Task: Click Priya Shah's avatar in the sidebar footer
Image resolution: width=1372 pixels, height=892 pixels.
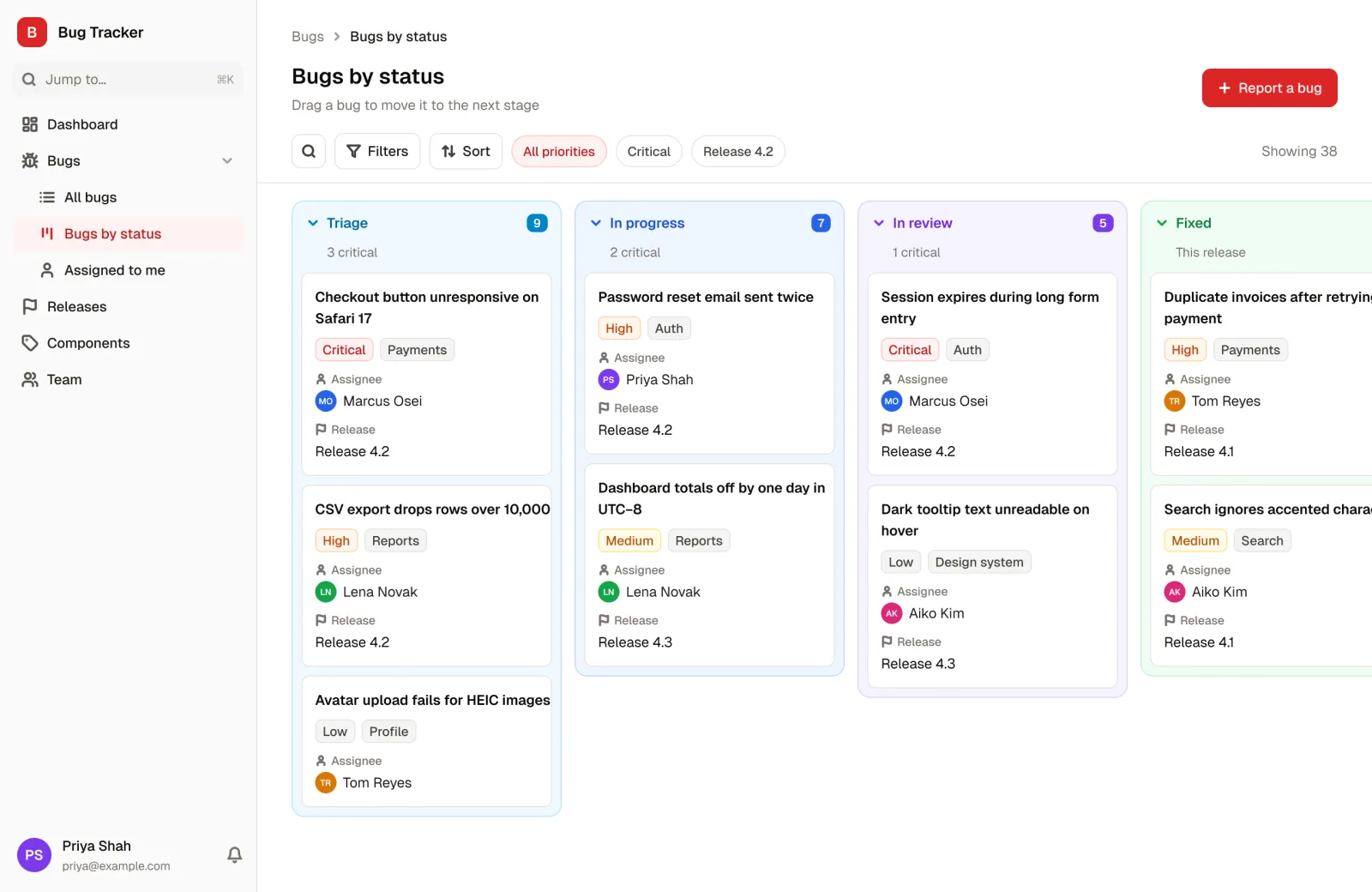Action: pyautogui.click(x=34, y=855)
